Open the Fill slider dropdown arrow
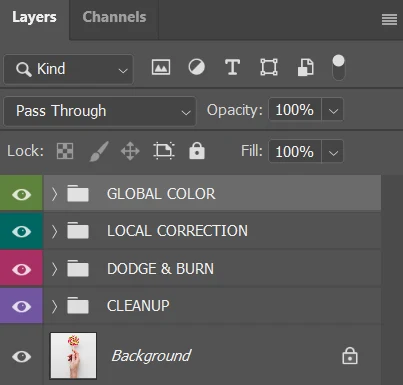The height and width of the screenshot is (385, 403). click(x=333, y=152)
